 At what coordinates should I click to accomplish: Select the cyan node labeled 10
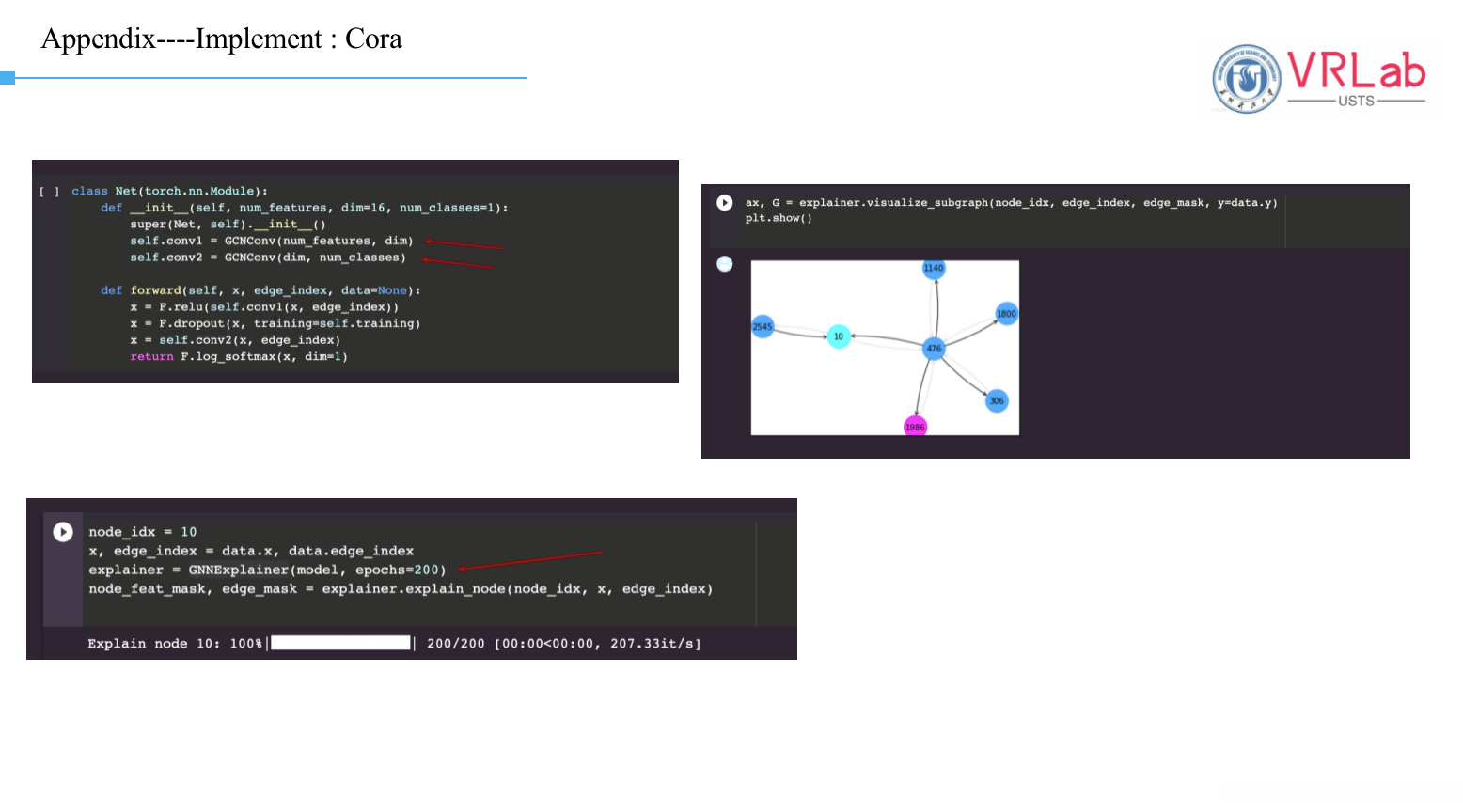(839, 336)
